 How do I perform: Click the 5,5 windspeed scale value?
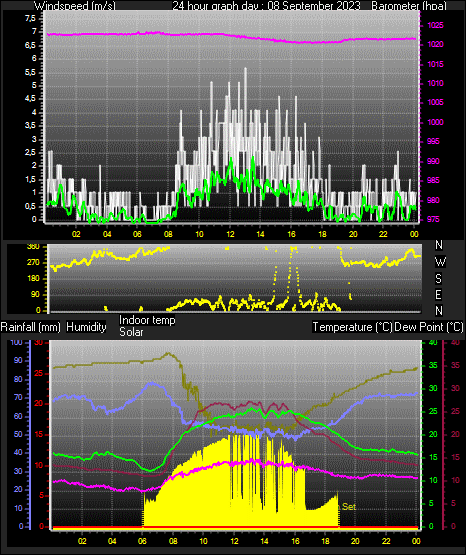pyautogui.click(x=30, y=72)
